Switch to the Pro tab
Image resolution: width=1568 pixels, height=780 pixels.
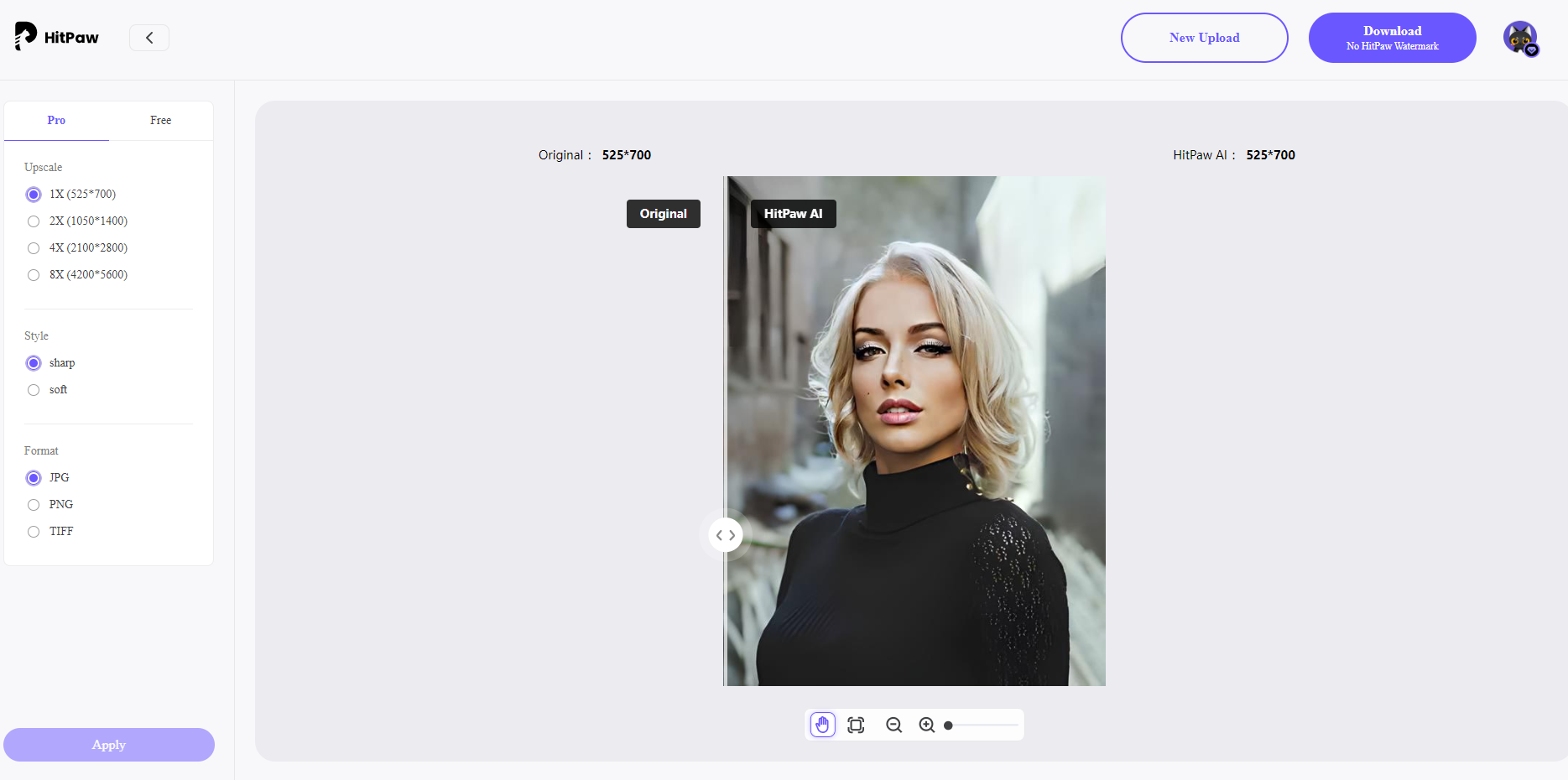(x=56, y=121)
